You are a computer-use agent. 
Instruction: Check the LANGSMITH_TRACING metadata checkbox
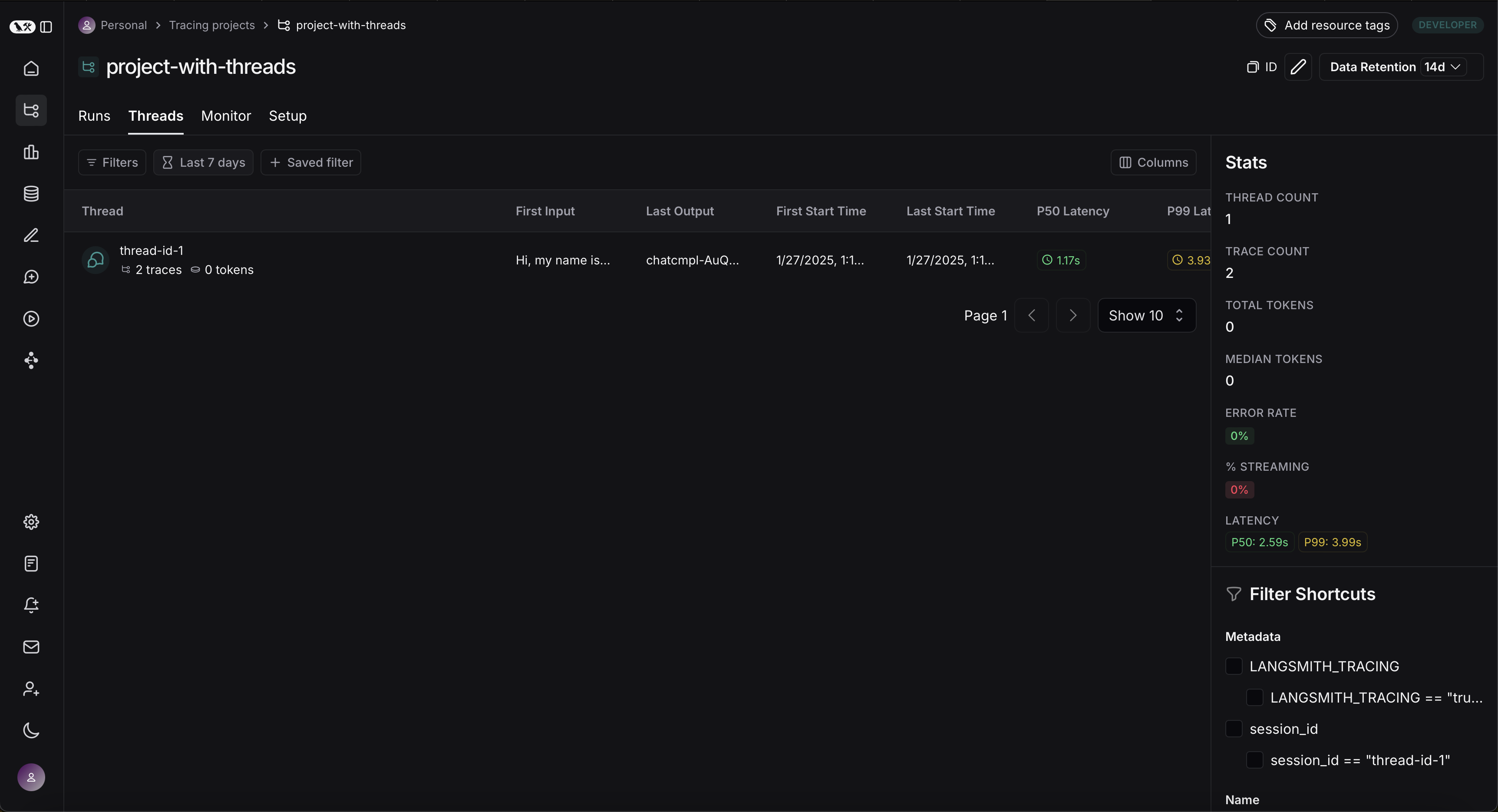(x=1234, y=666)
